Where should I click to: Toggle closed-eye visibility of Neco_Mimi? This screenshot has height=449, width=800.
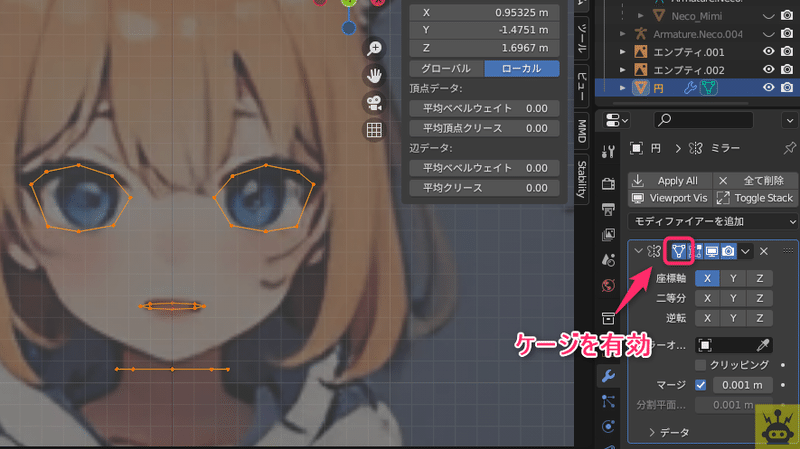768,16
